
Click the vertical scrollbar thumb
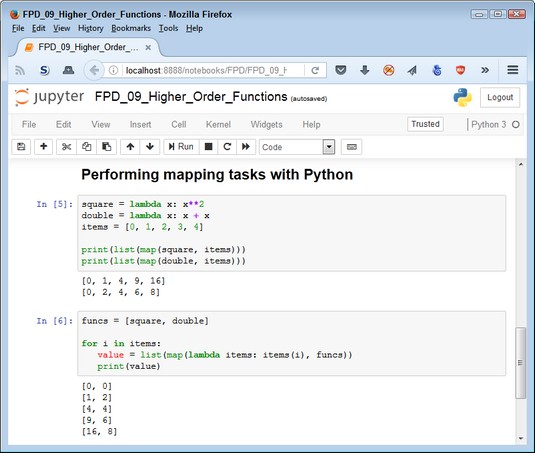[520, 363]
